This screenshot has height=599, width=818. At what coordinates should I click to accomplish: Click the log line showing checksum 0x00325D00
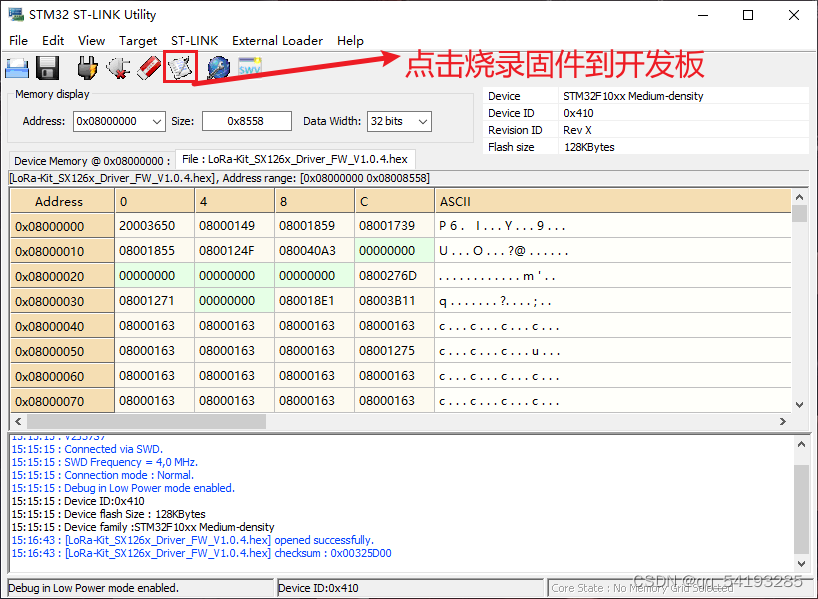201,553
